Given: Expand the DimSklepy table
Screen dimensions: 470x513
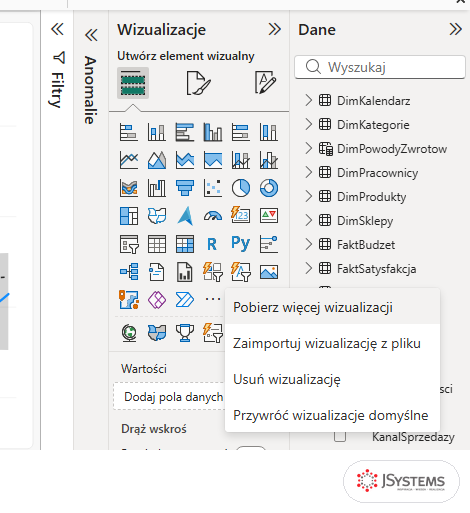Looking at the screenshot, I should (309, 220).
